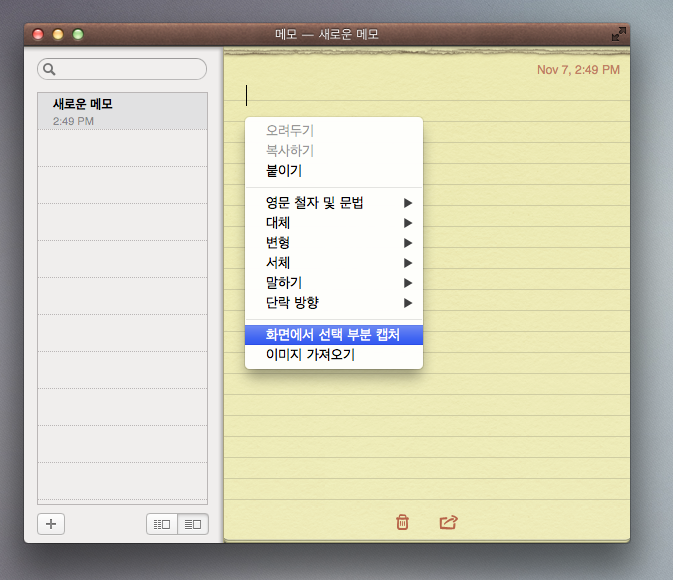Enter full screen via top-right arrows icon

(x=618, y=34)
